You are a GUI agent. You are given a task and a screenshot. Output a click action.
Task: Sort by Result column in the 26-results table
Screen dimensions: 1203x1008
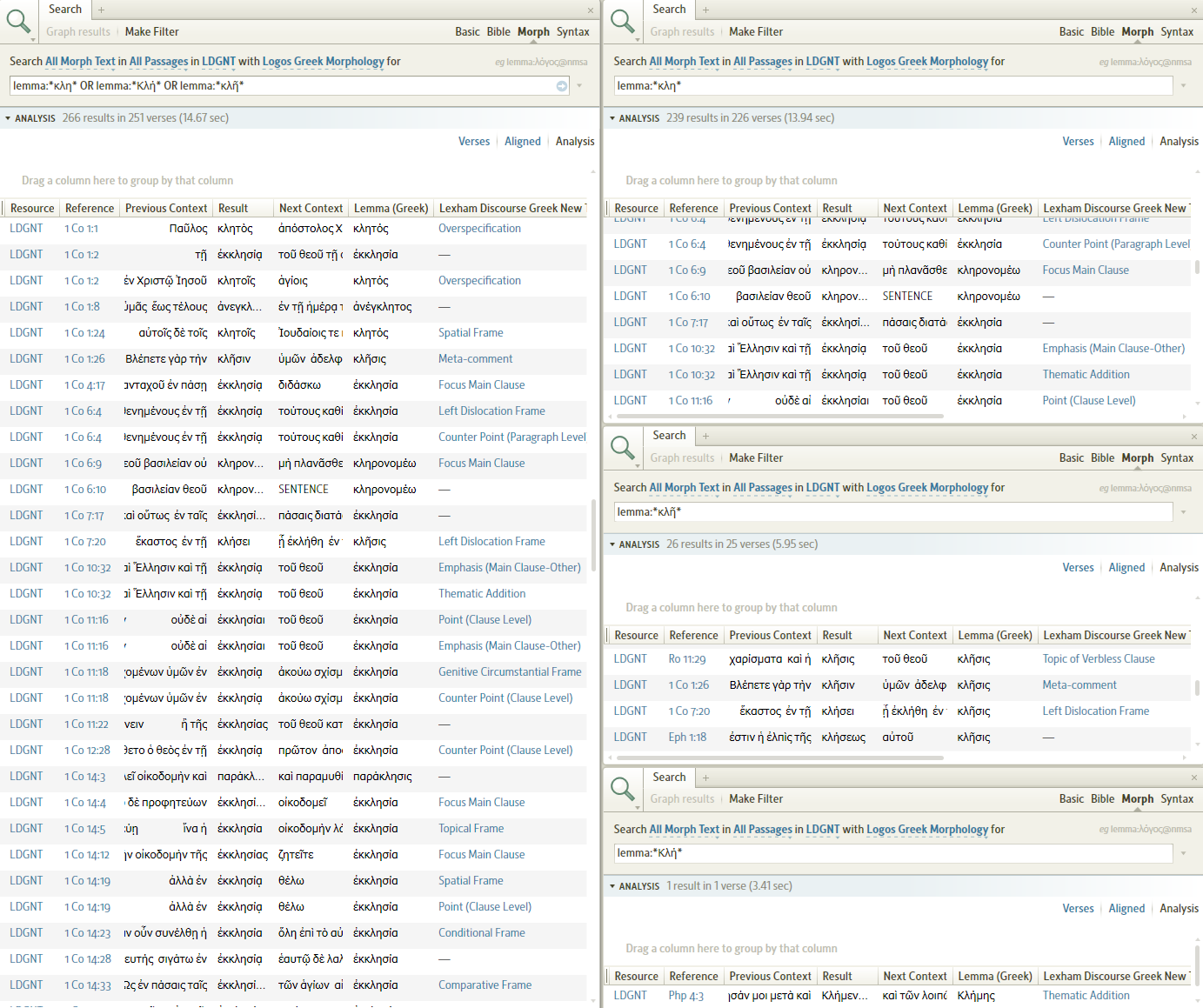pyautogui.click(x=847, y=636)
